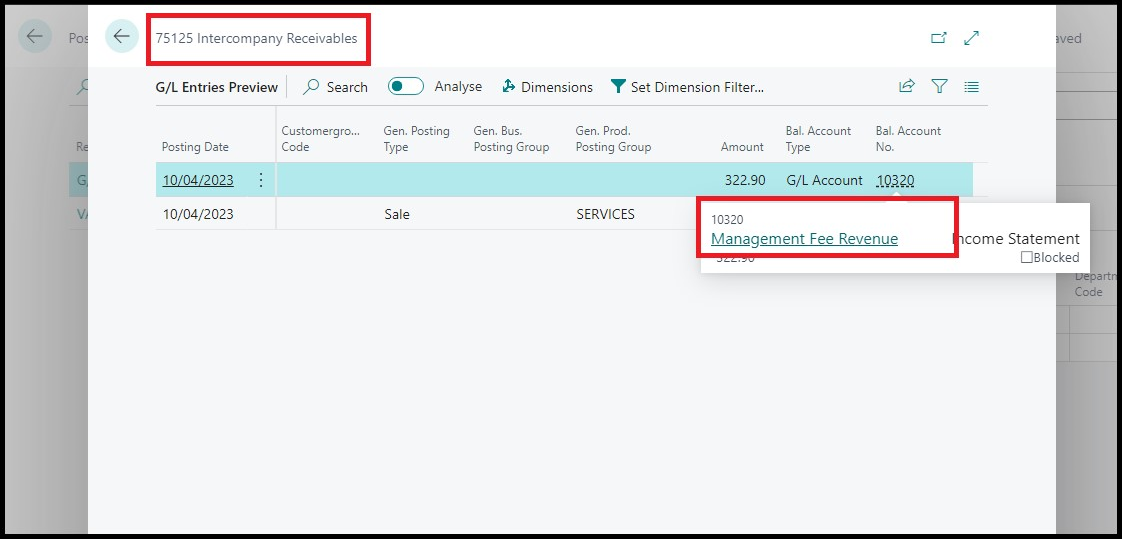Toggle the Blocked checkbox in tooltip
The height and width of the screenshot is (539, 1122).
click(x=1026, y=258)
